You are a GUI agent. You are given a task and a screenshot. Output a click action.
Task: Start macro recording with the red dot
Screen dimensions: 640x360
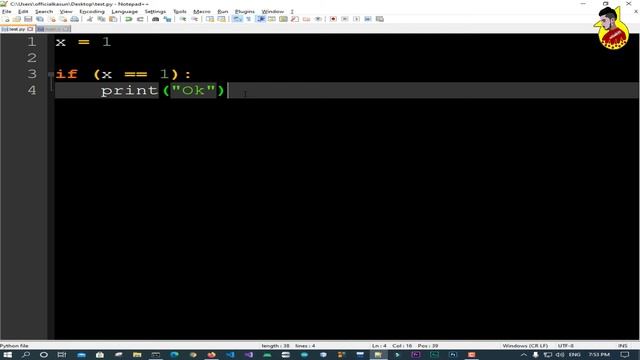(x=333, y=19)
